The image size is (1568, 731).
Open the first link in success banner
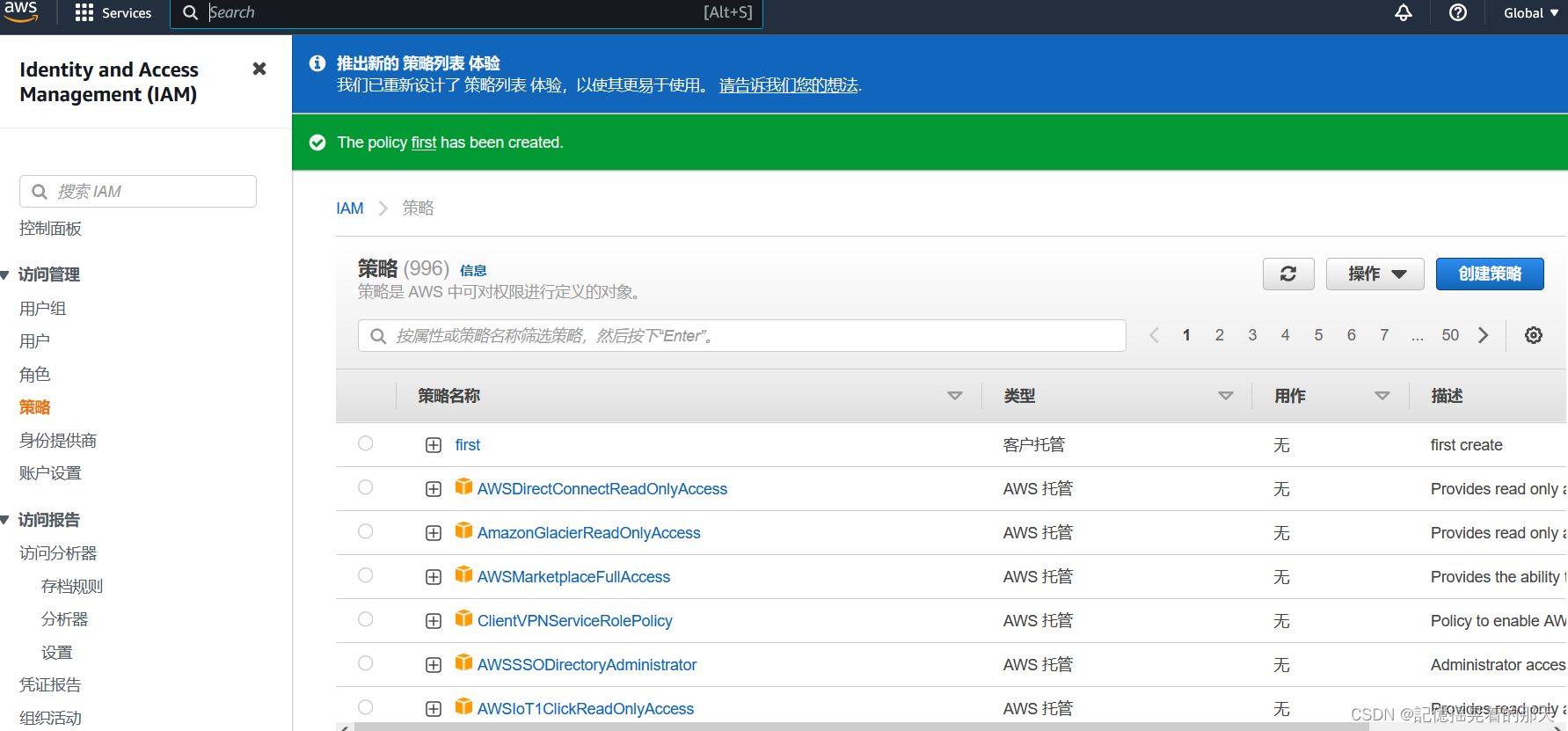424,143
